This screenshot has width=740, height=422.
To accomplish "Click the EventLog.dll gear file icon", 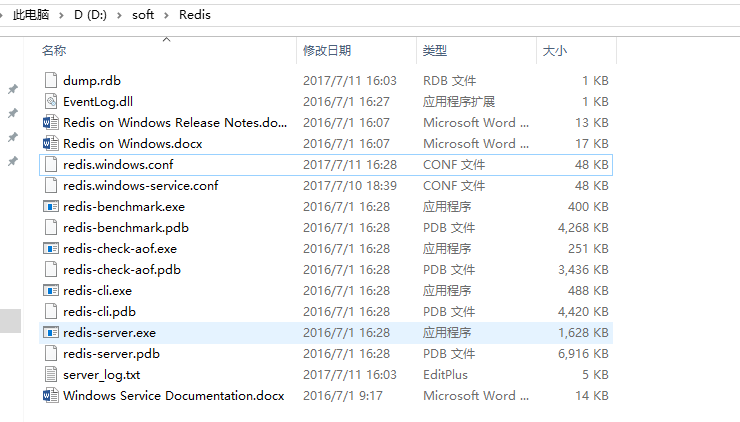I will (x=51, y=101).
